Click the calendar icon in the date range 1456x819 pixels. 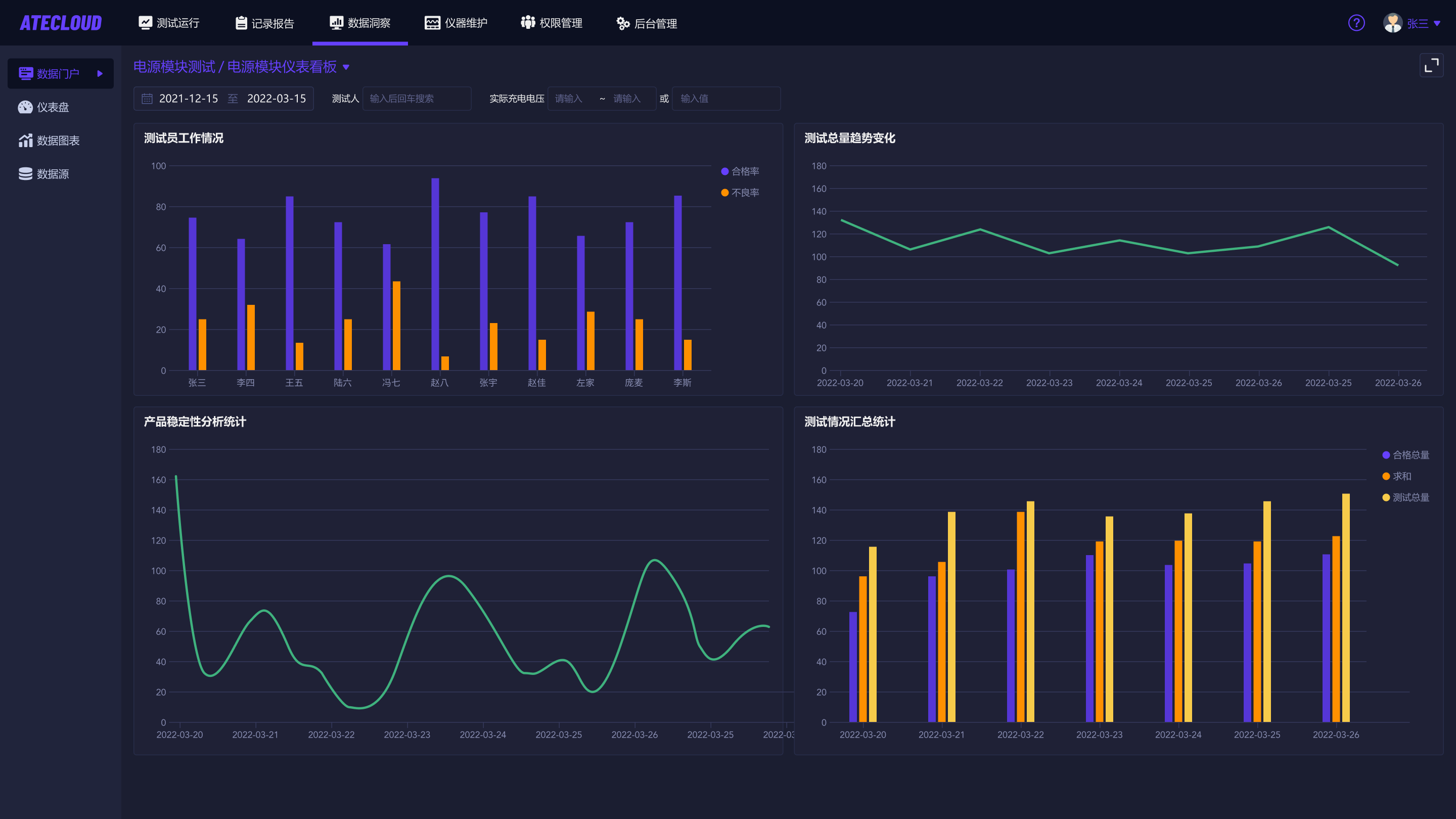pos(147,99)
